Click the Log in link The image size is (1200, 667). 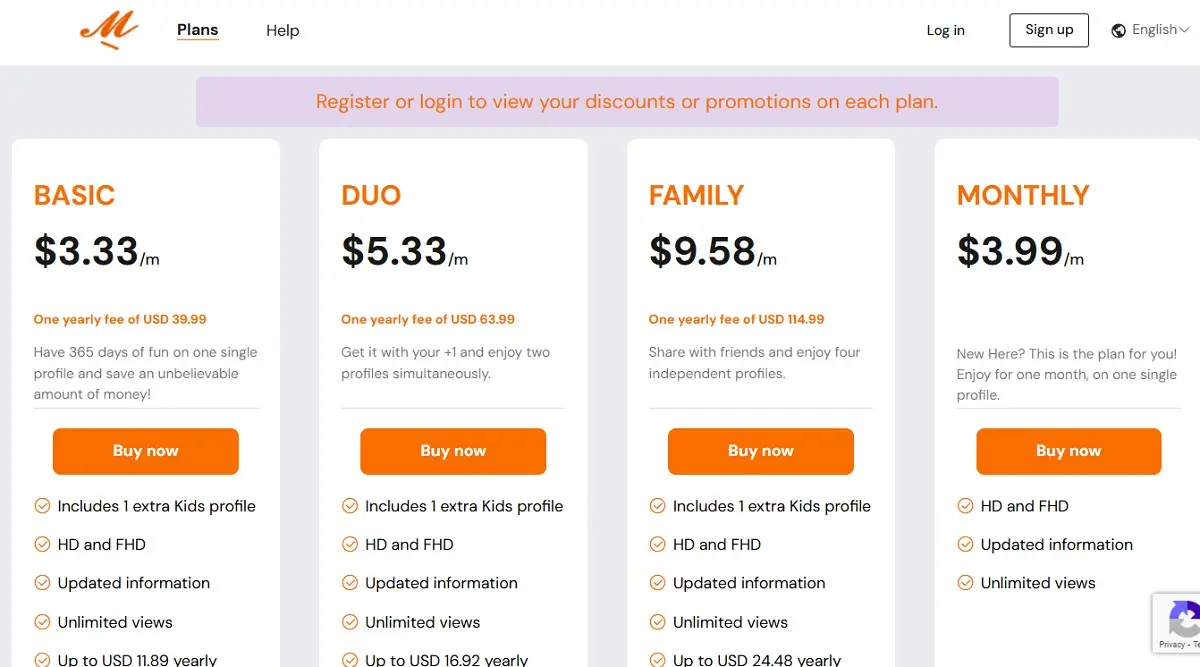click(x=946, y=30)
